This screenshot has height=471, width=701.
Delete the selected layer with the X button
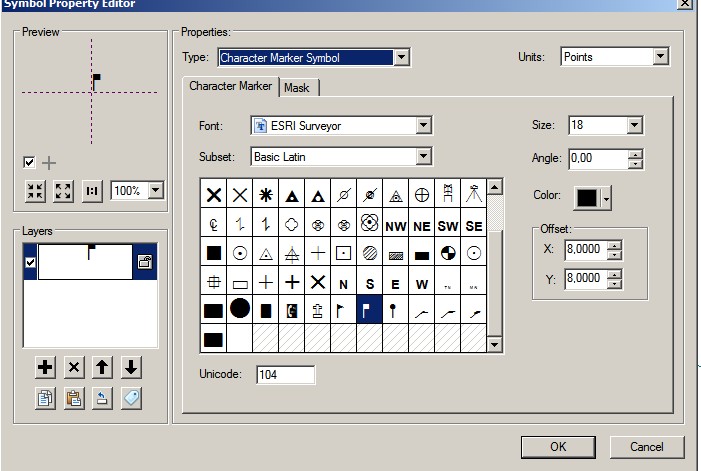[x=73, y=368]
